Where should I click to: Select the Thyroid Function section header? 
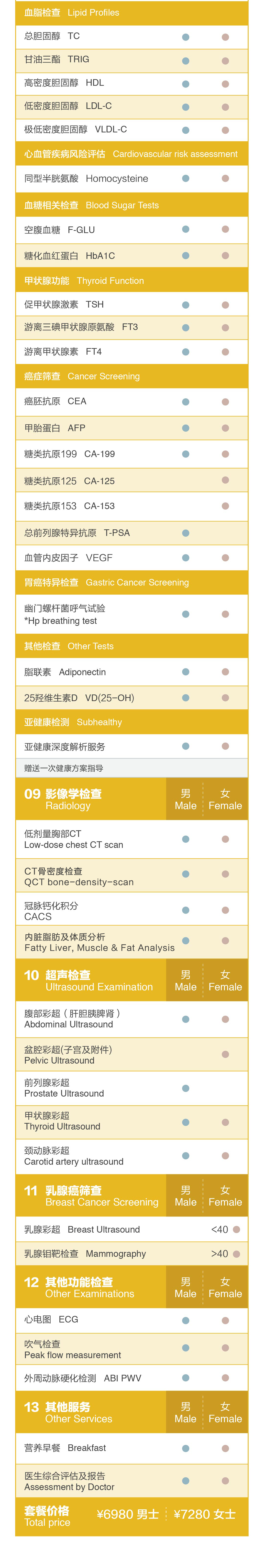[x=84, y=281]
